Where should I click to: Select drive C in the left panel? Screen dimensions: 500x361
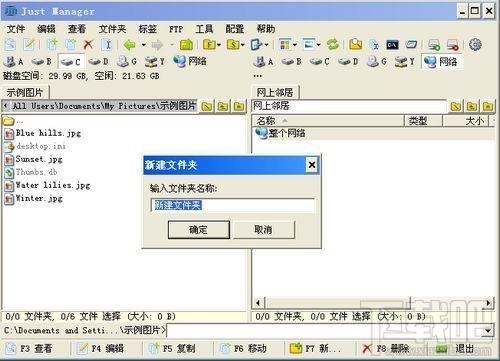click(x=71, y=62)
